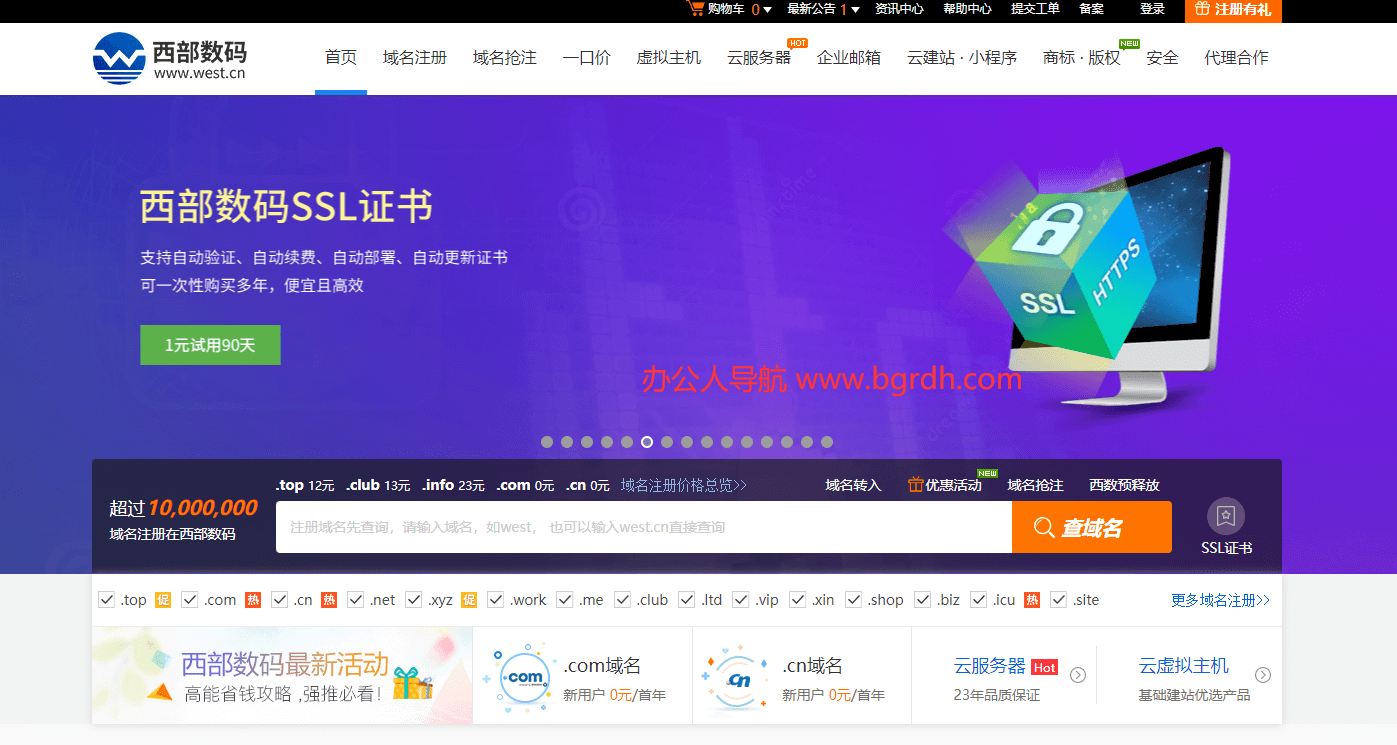Click the .top 12元 price link

305,485
